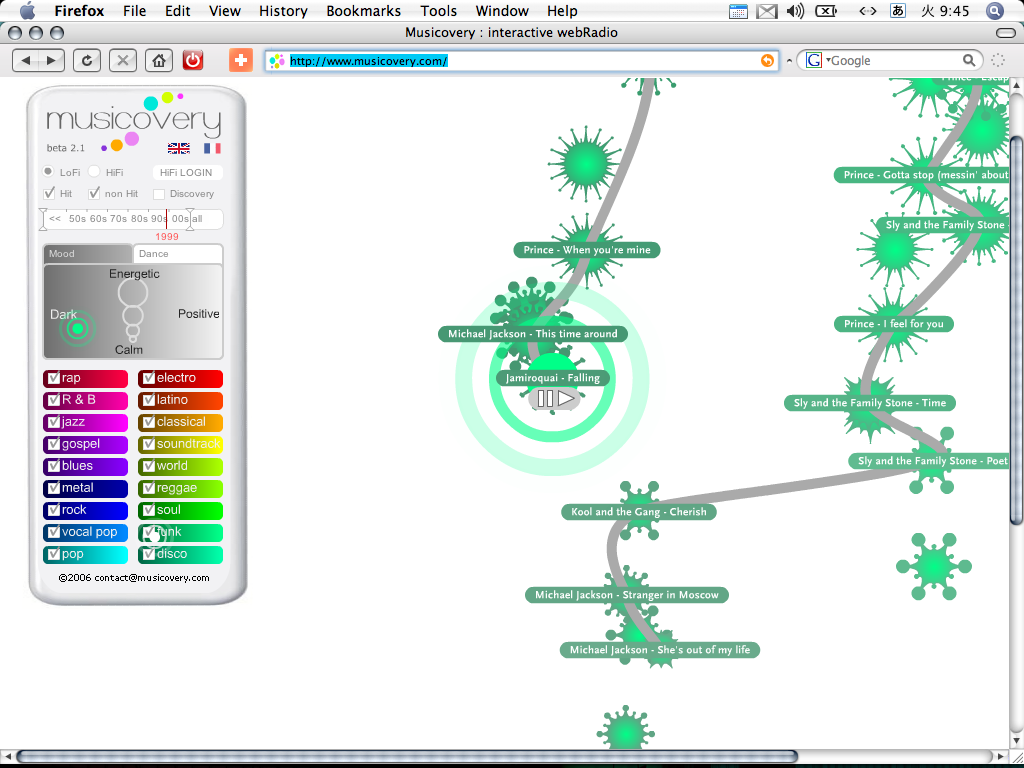
Task: Uncheck the classical genre
Action: pos(149,422)
